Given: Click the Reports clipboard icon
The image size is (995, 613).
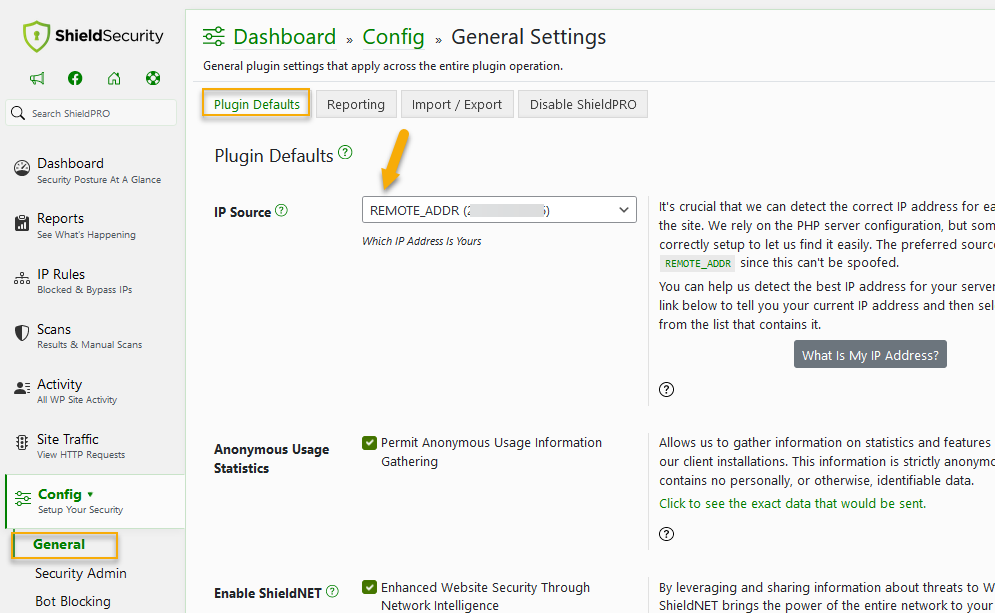Looking at the screenshot, I should click(x=22, y=223).
